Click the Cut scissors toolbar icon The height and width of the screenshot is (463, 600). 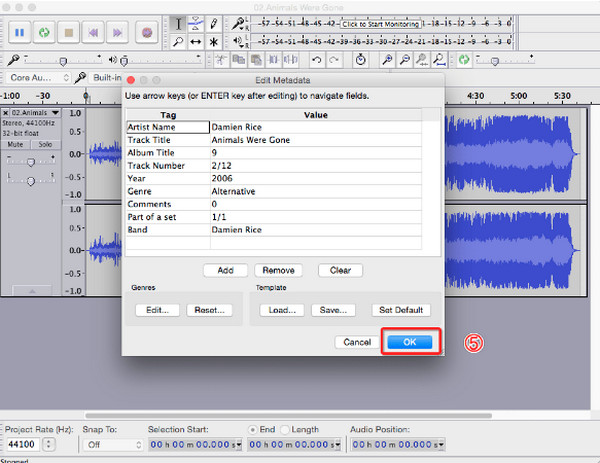221,60
